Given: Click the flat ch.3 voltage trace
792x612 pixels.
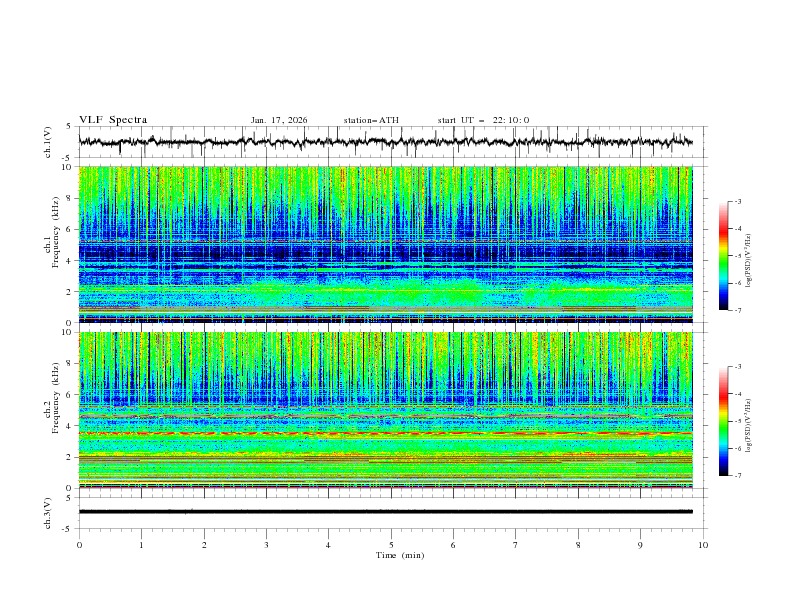Looking at the screenshot, I should tap(385, 512).
